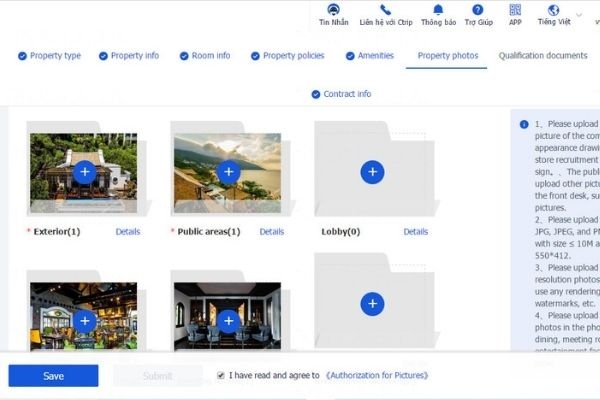
Task: Go to Amenities step
Action: [376, 56]
